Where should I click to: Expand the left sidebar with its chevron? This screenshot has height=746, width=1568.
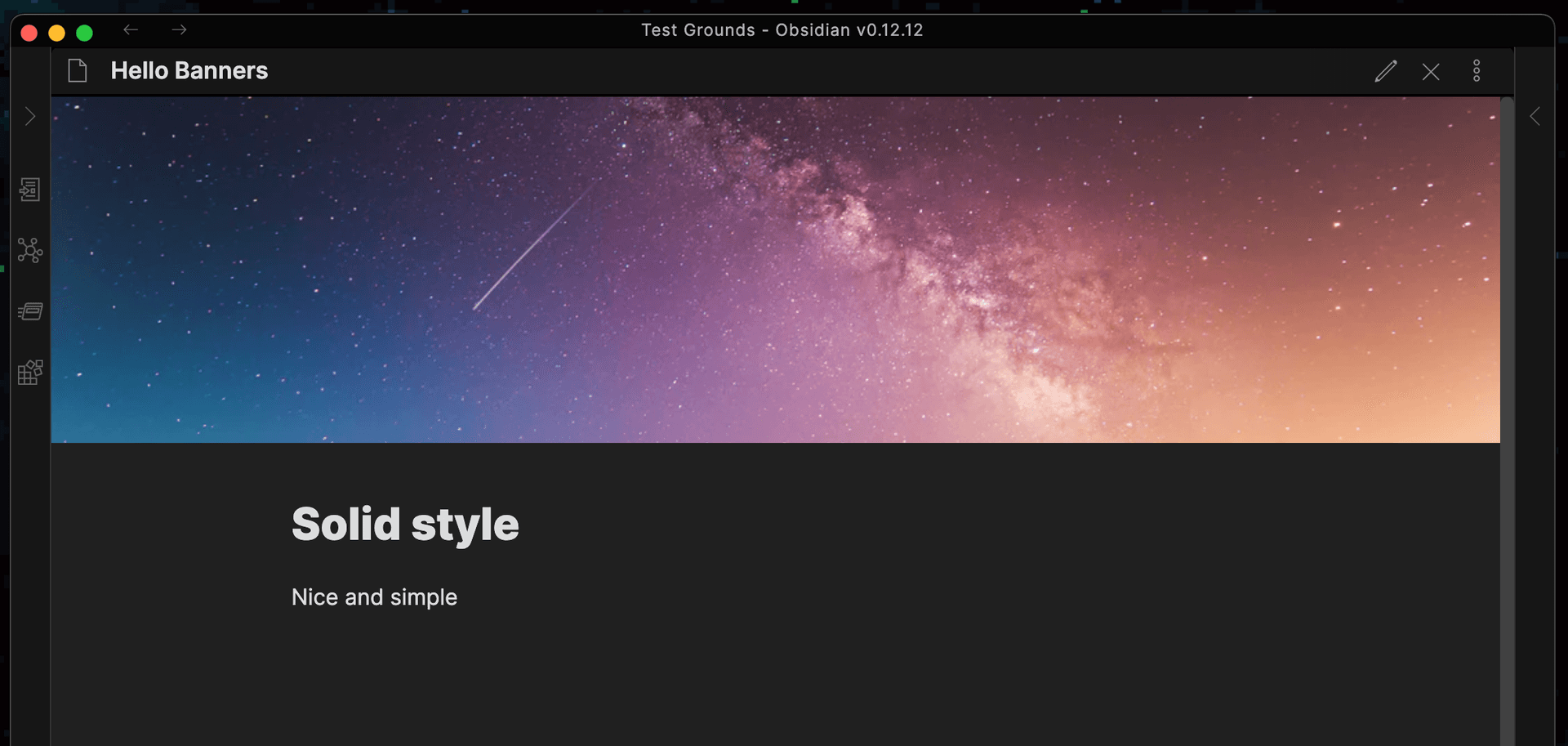click(x=29, y=116)
